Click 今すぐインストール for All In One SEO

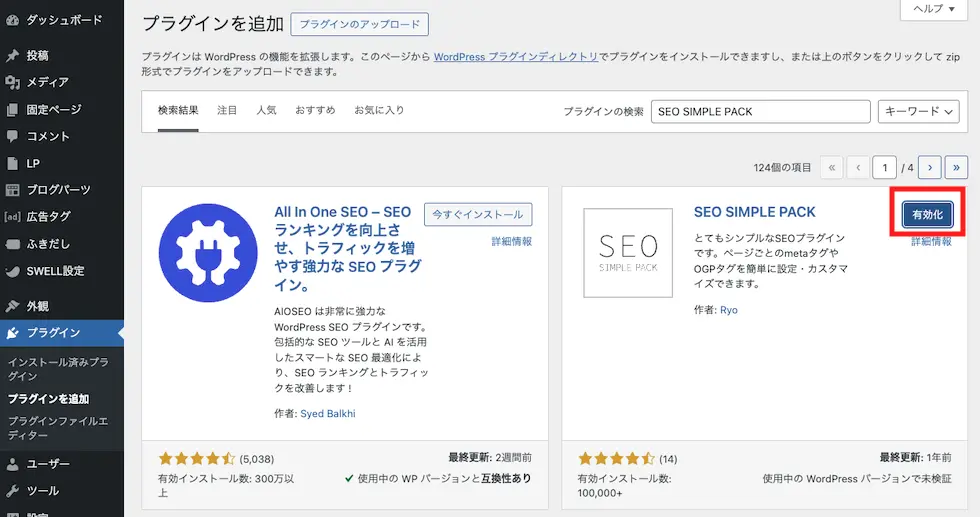pos(478,214)
